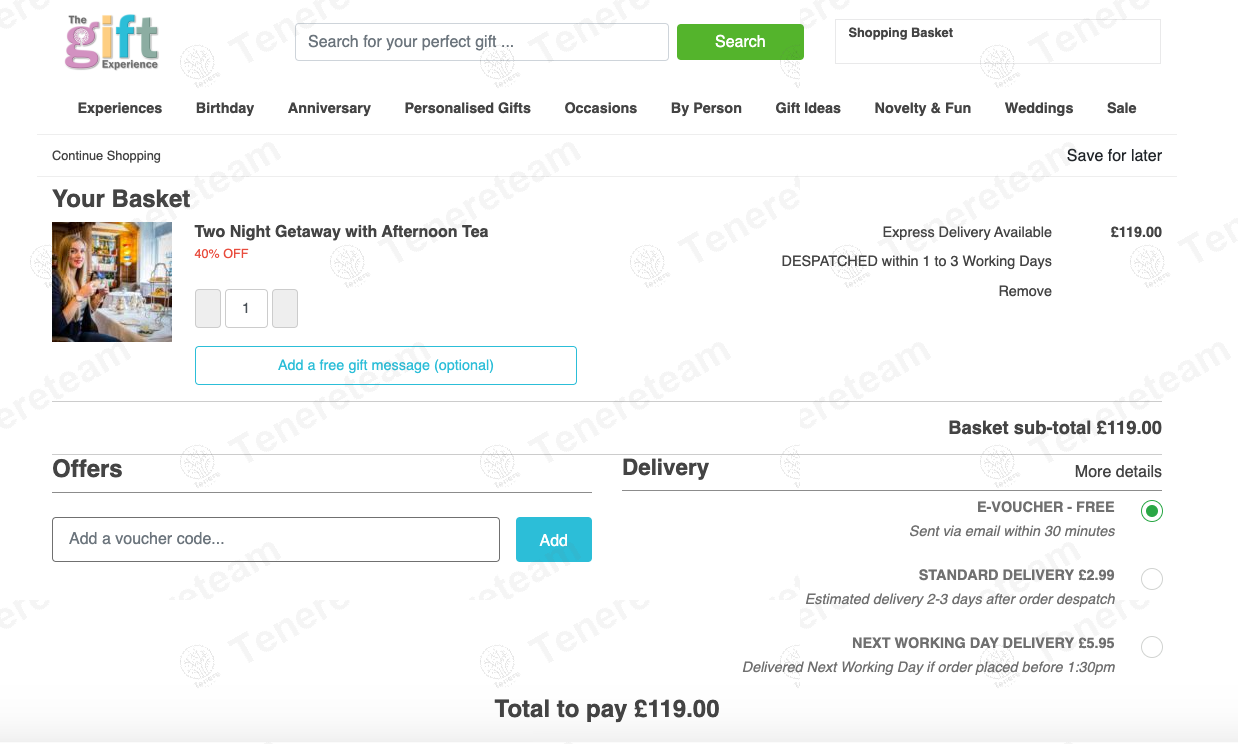
Task: Open the By Person menu
Action: (x=706, y=108)
